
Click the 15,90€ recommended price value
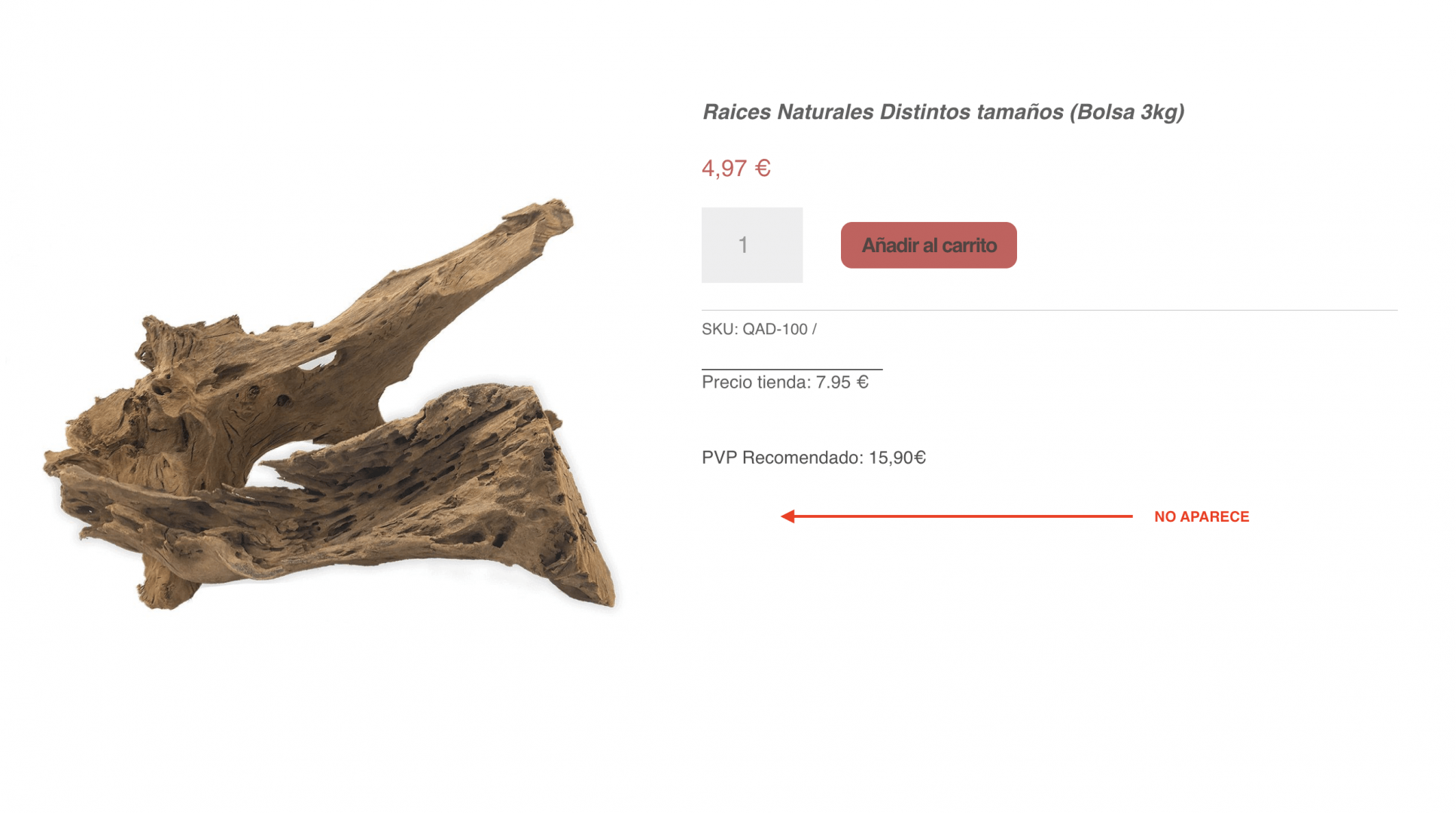(897, 458)
